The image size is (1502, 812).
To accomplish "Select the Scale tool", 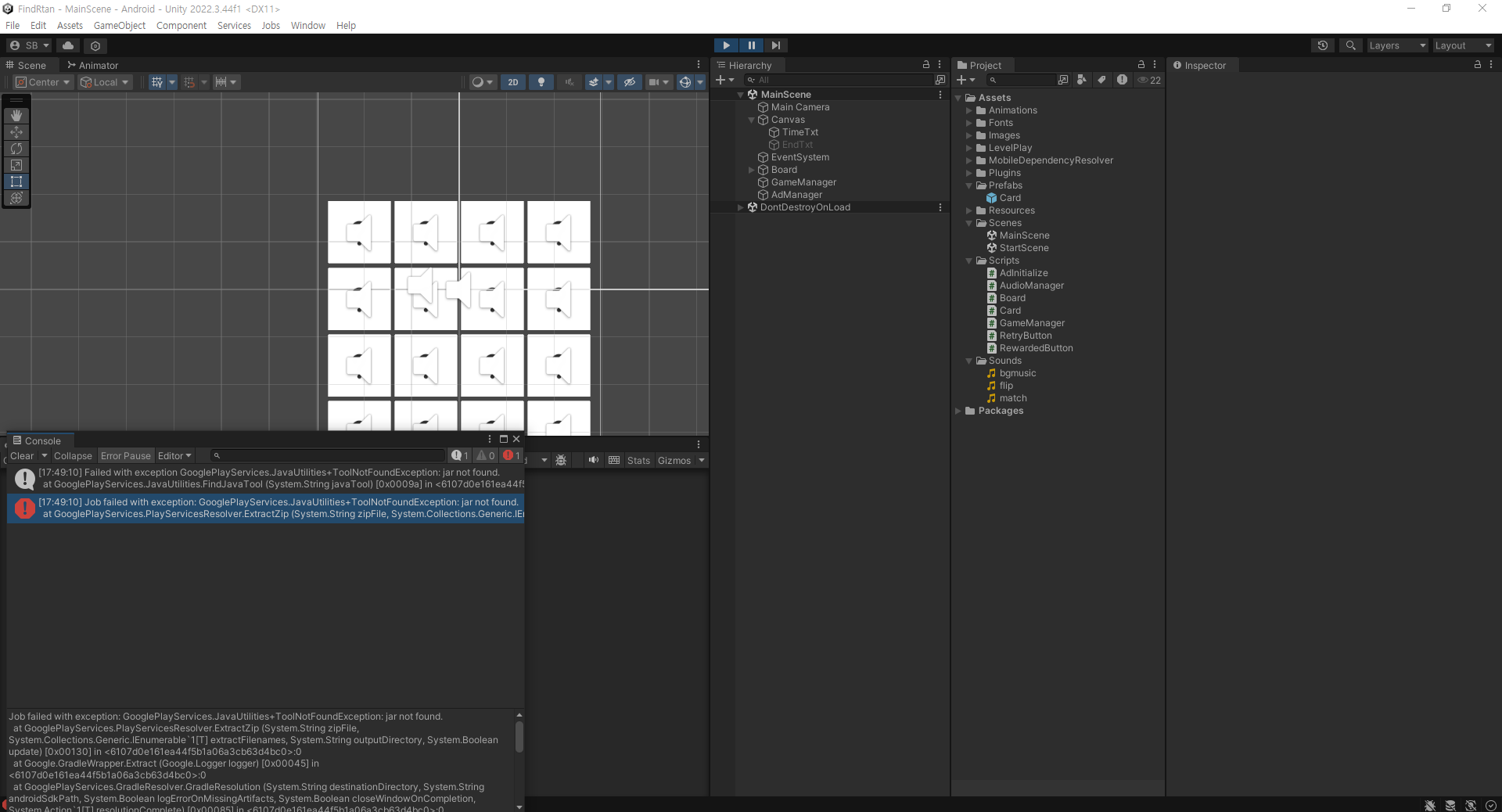I will (x=16, y=165).
